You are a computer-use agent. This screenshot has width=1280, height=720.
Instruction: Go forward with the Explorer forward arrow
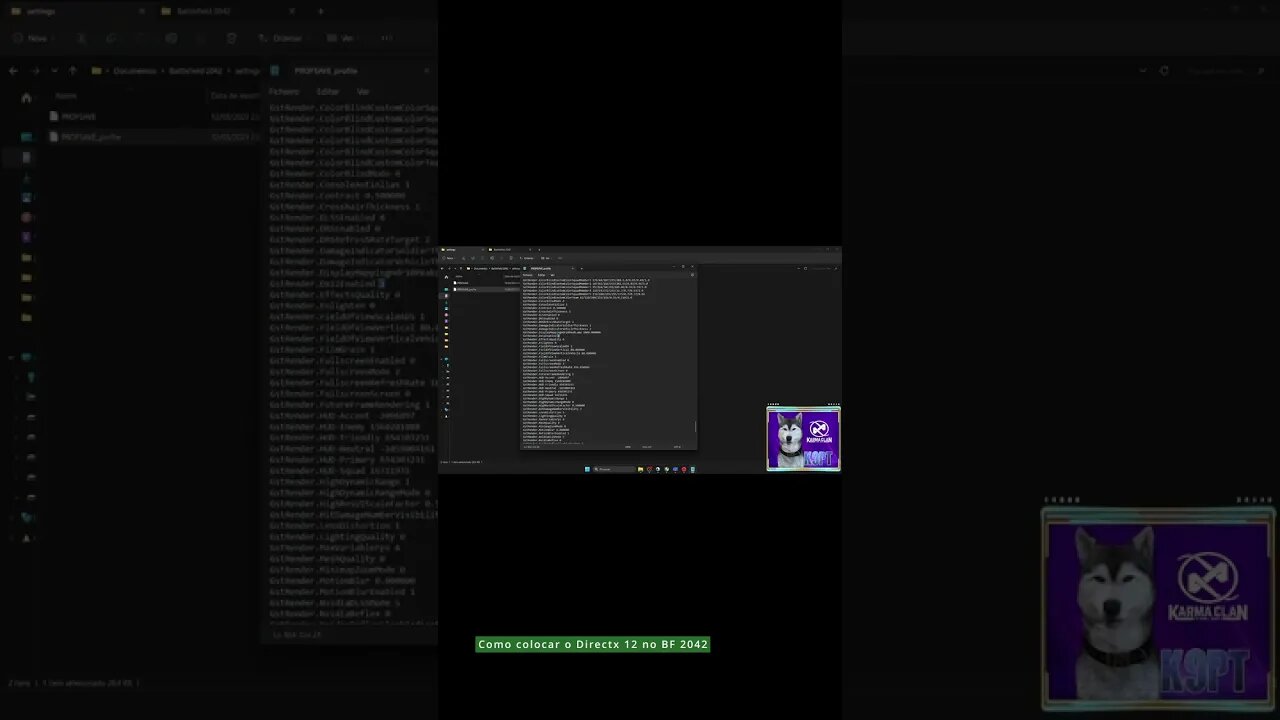click(34, 71)
